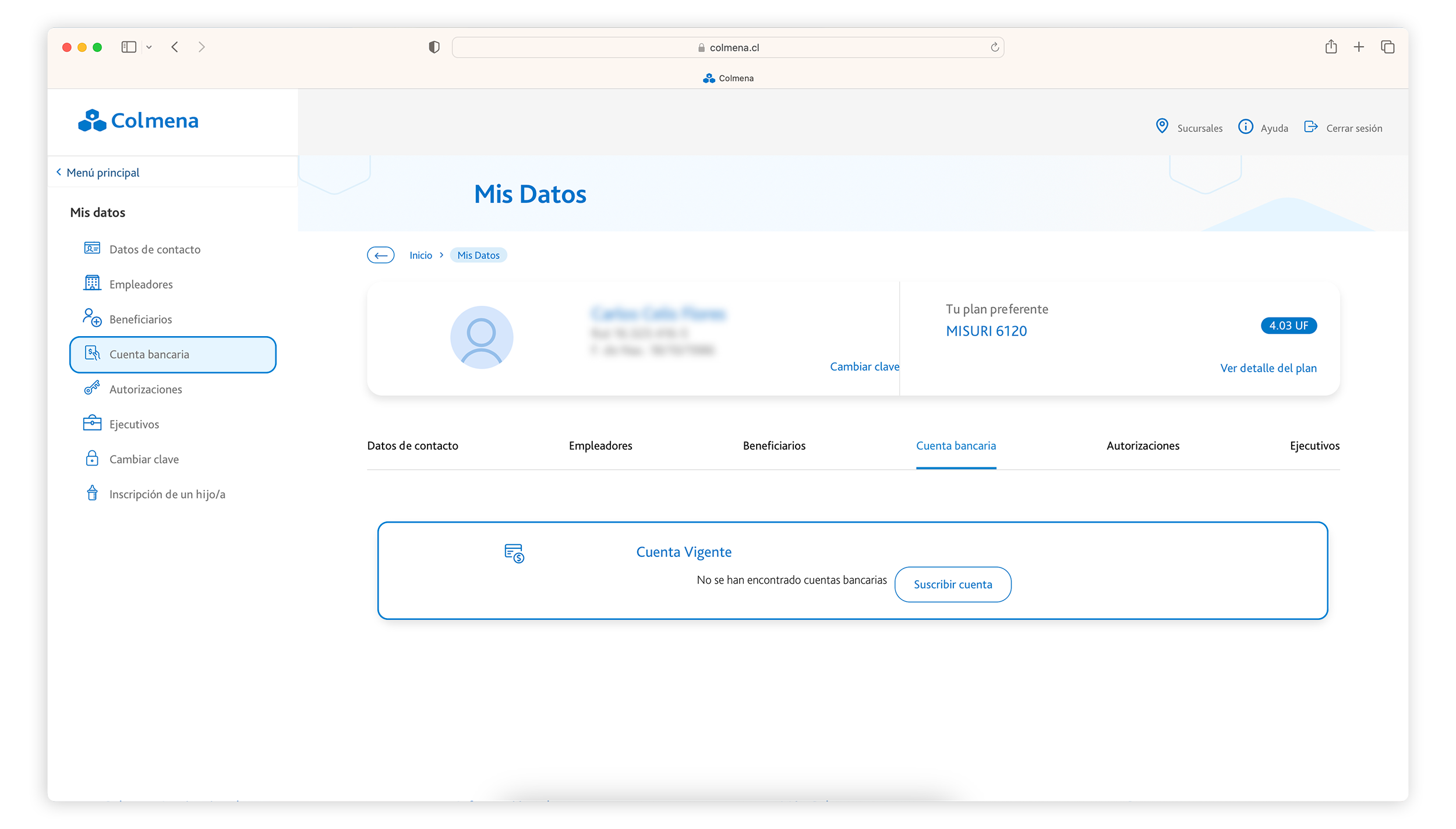Click the Cambiar clave padlock icon
The height and width of the screenshot is (829, 1456).
pyautogui.click(x=92, y=458)
